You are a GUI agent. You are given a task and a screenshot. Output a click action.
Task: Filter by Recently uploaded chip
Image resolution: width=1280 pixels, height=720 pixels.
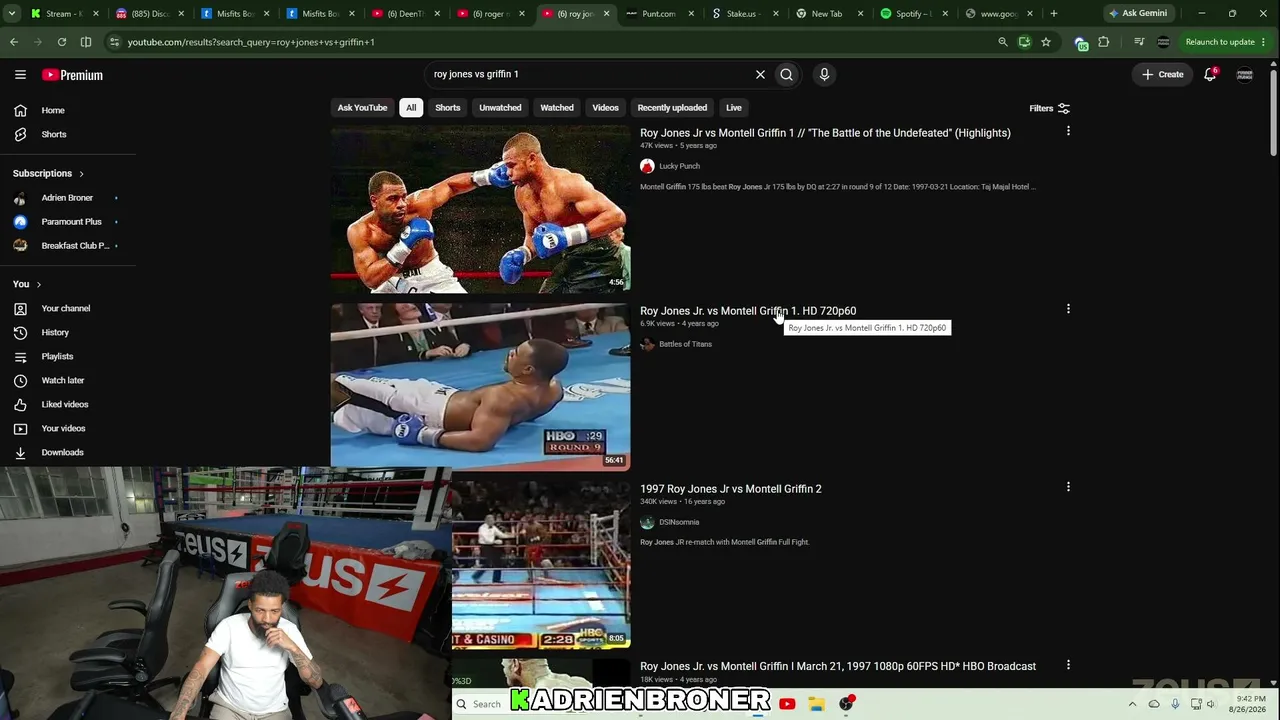672,108
